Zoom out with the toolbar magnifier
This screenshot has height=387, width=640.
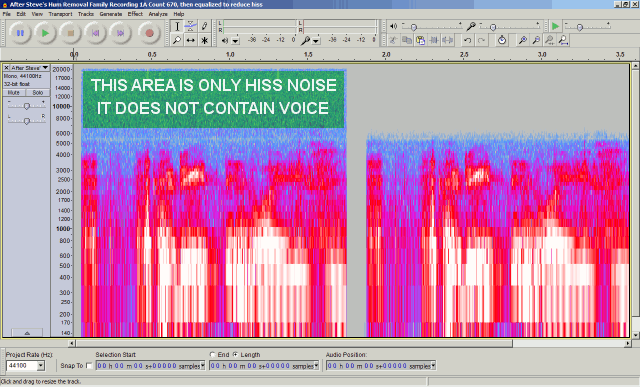(536, 40)
